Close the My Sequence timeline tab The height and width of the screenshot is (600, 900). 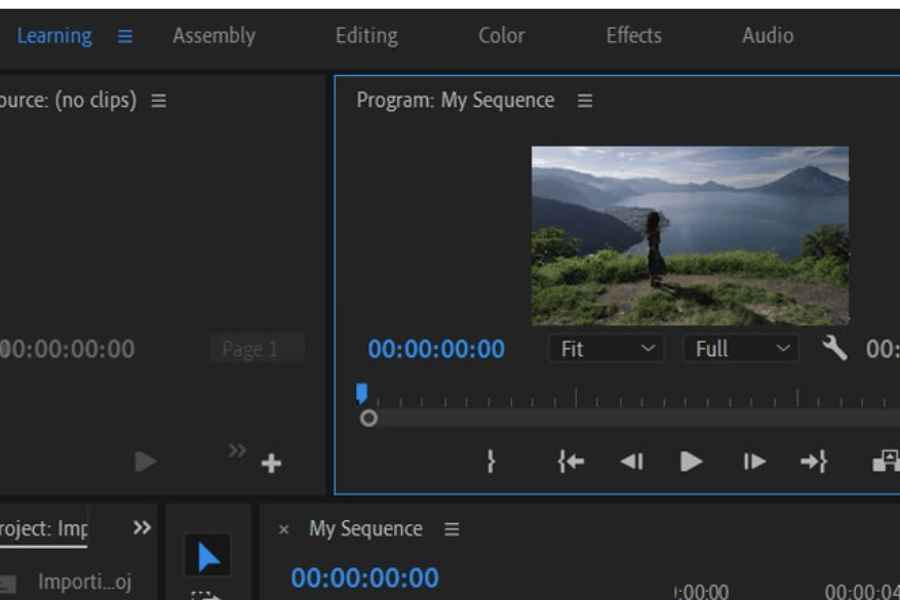[284, 530]
